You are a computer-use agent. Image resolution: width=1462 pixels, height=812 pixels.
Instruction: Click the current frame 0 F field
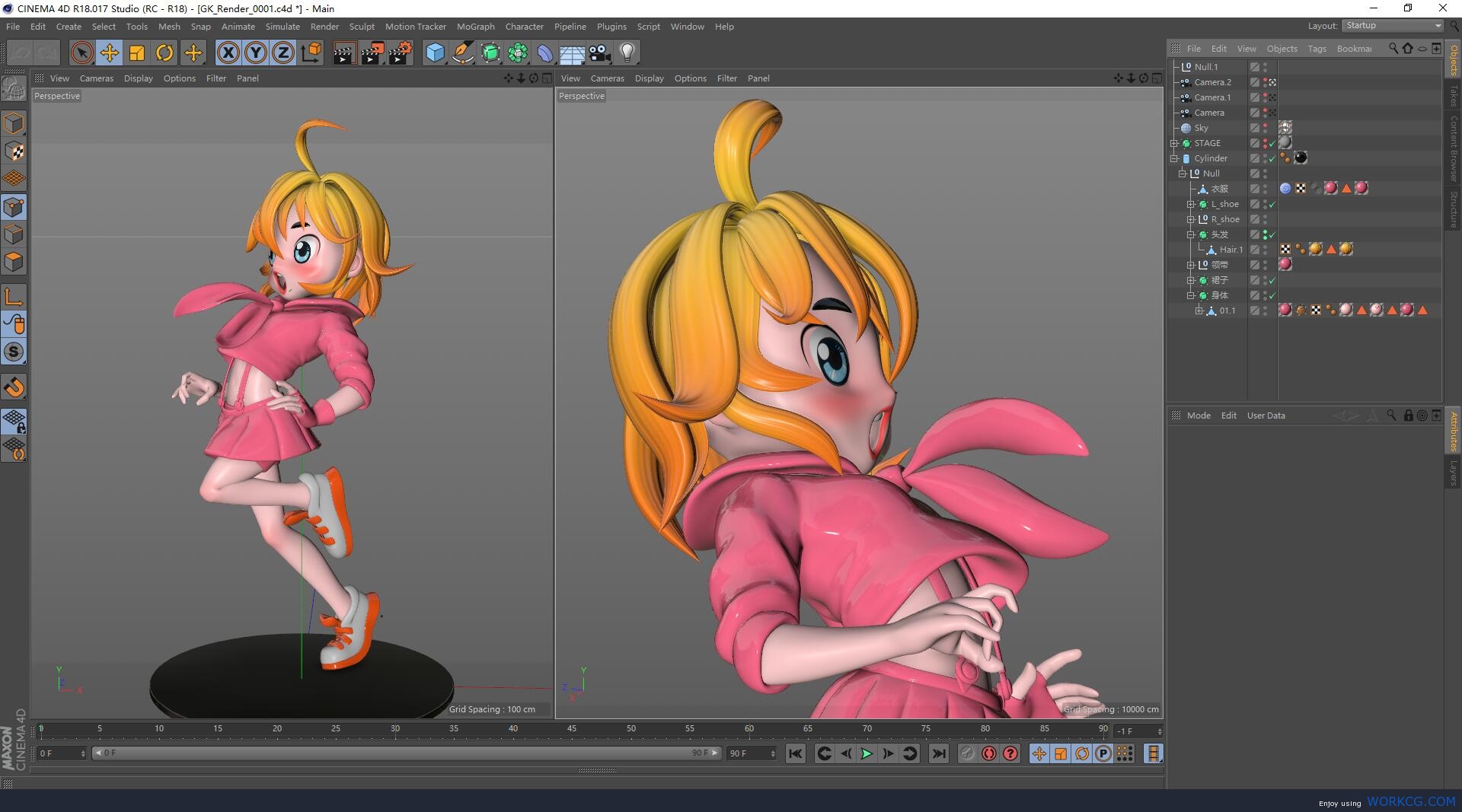(x=62, y=753)
